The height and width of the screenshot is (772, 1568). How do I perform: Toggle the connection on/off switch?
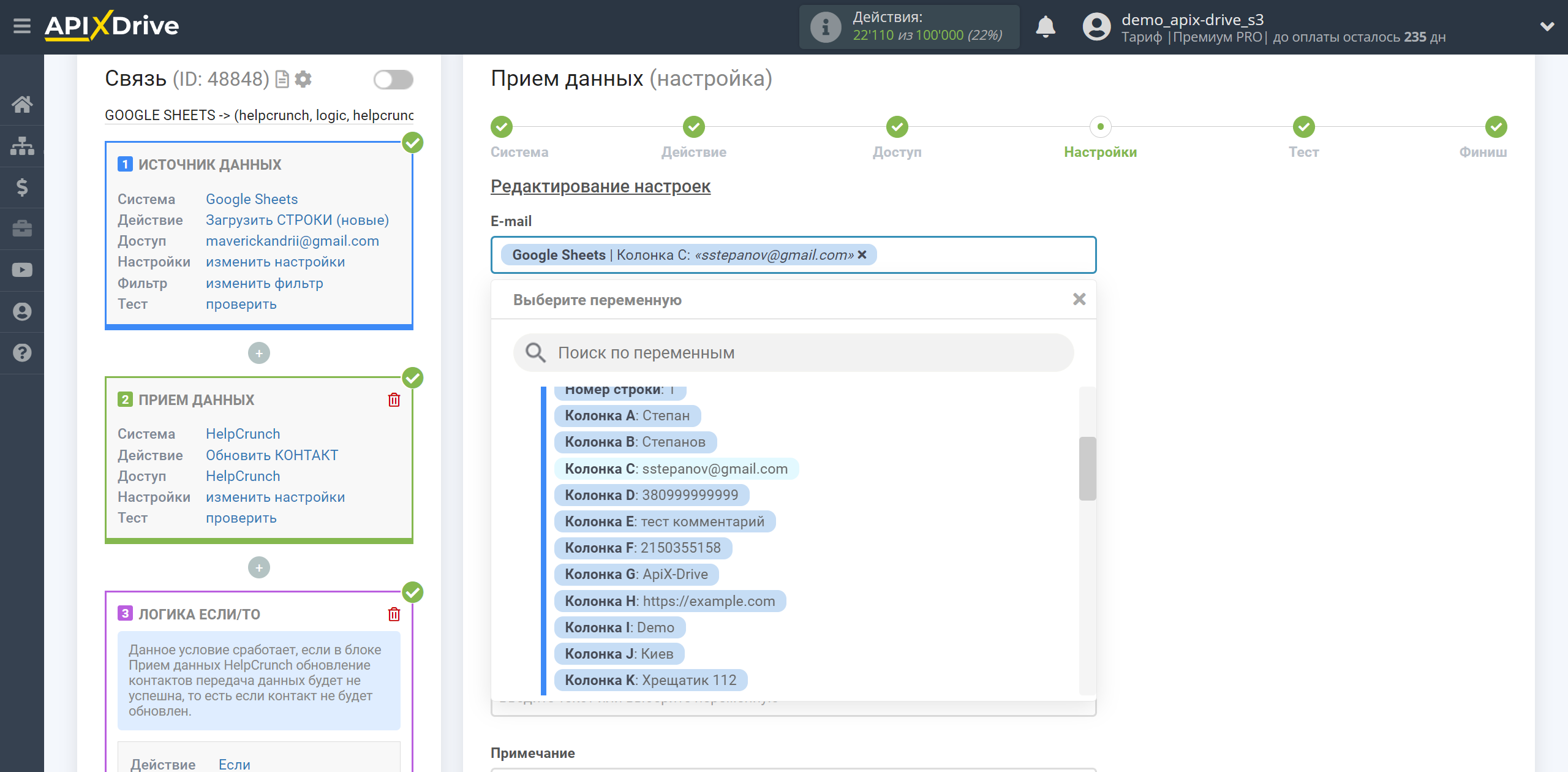coord(393,79)
